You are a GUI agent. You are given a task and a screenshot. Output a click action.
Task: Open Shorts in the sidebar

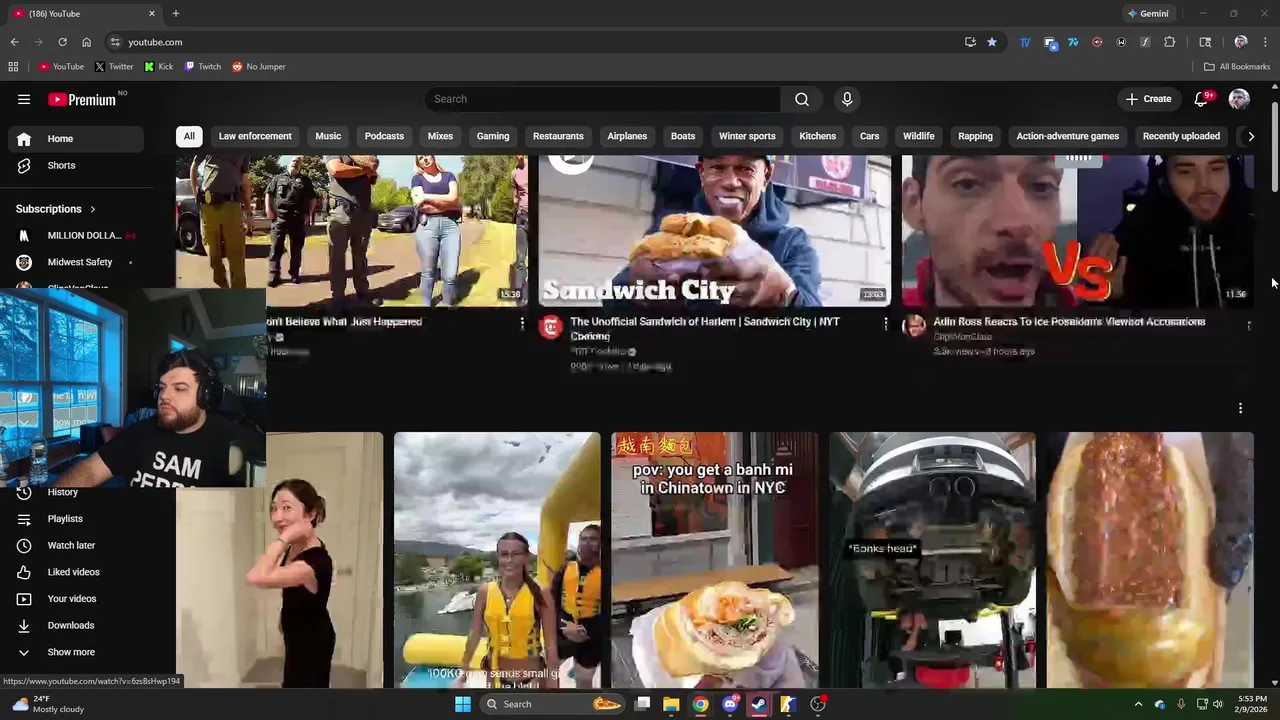click(x=76, y=165)
